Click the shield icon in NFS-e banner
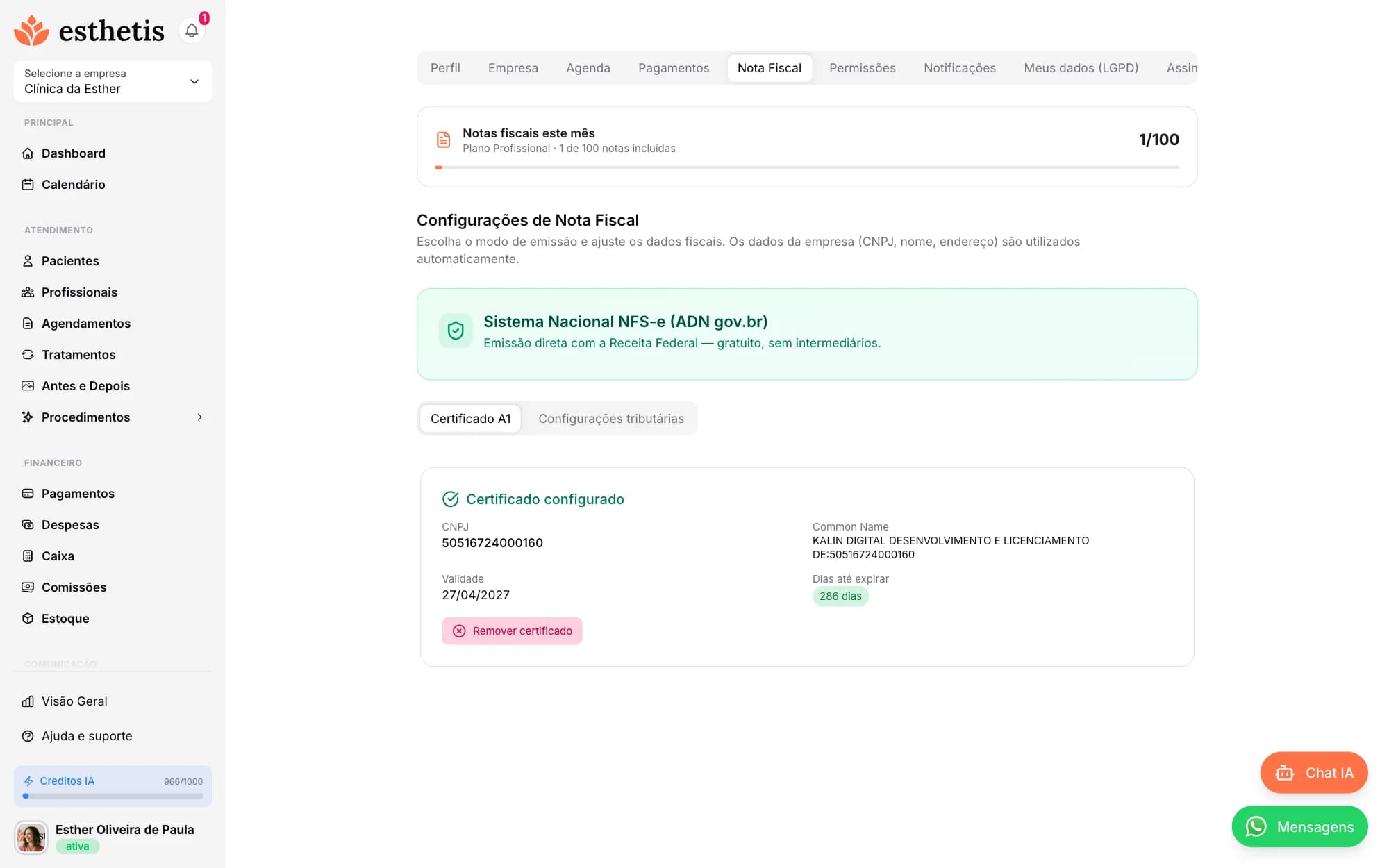Viewport: 1389px width, 868px height. pyautogui.click(x=456, y=331)
